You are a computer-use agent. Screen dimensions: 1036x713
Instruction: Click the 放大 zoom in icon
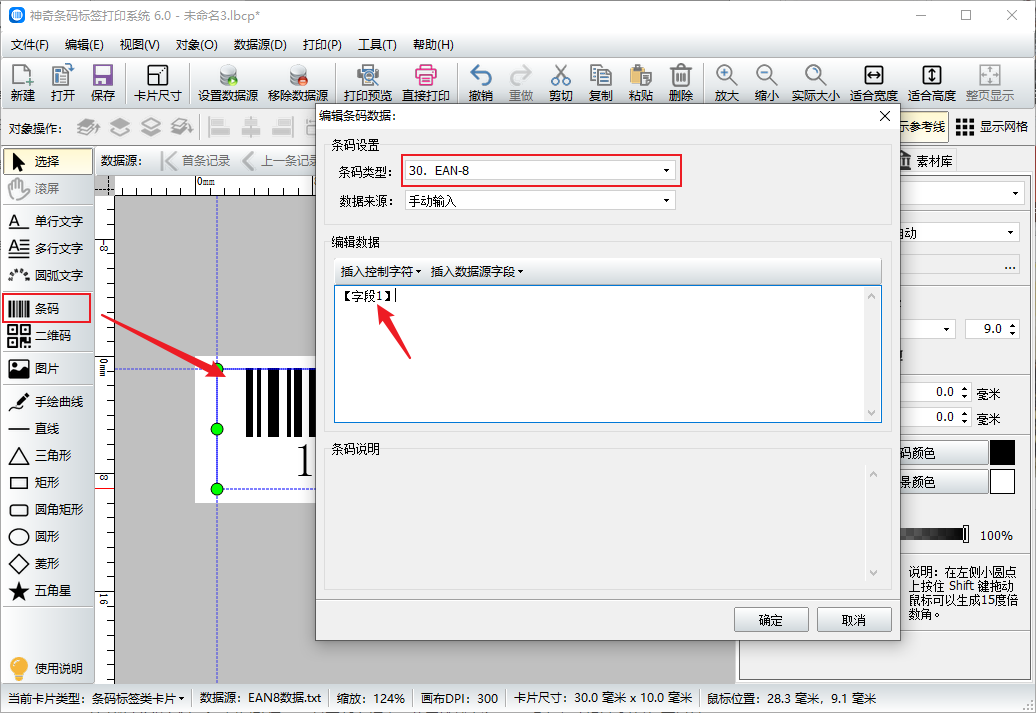point(726,83)
